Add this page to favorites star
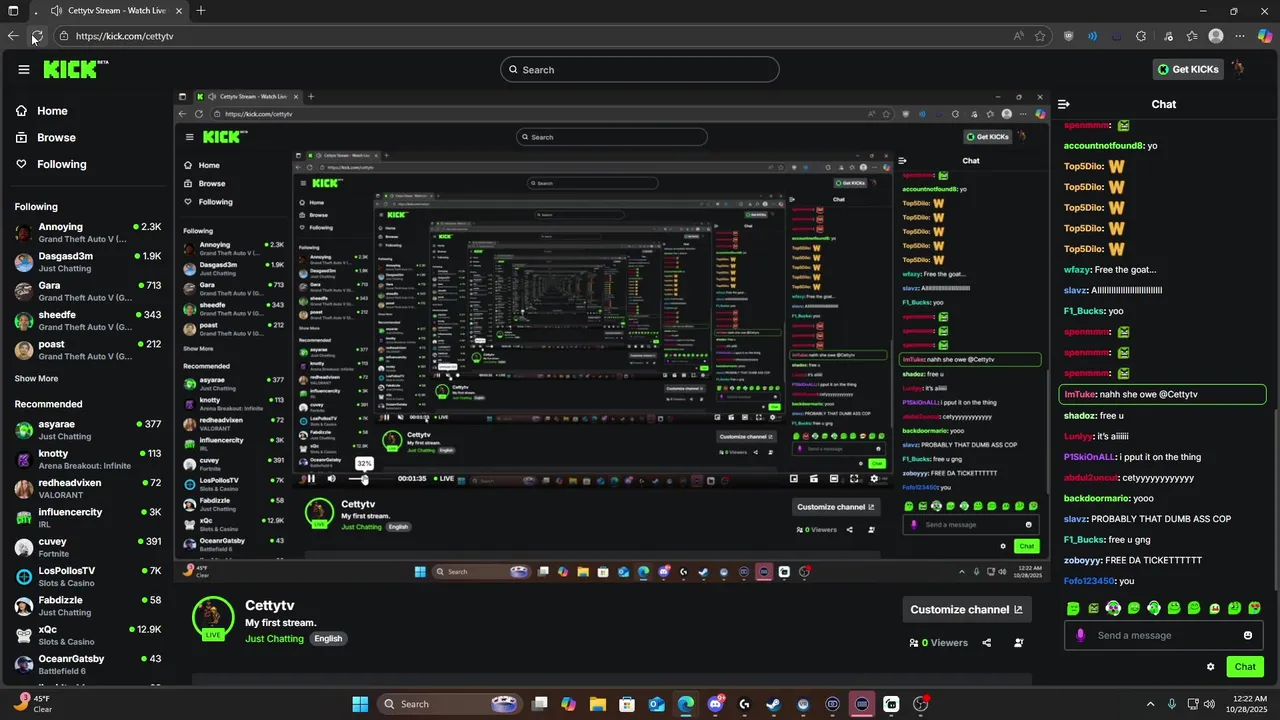This screenshot has height=720, width=1280. pyautogui.click(x=1040, y=36)
